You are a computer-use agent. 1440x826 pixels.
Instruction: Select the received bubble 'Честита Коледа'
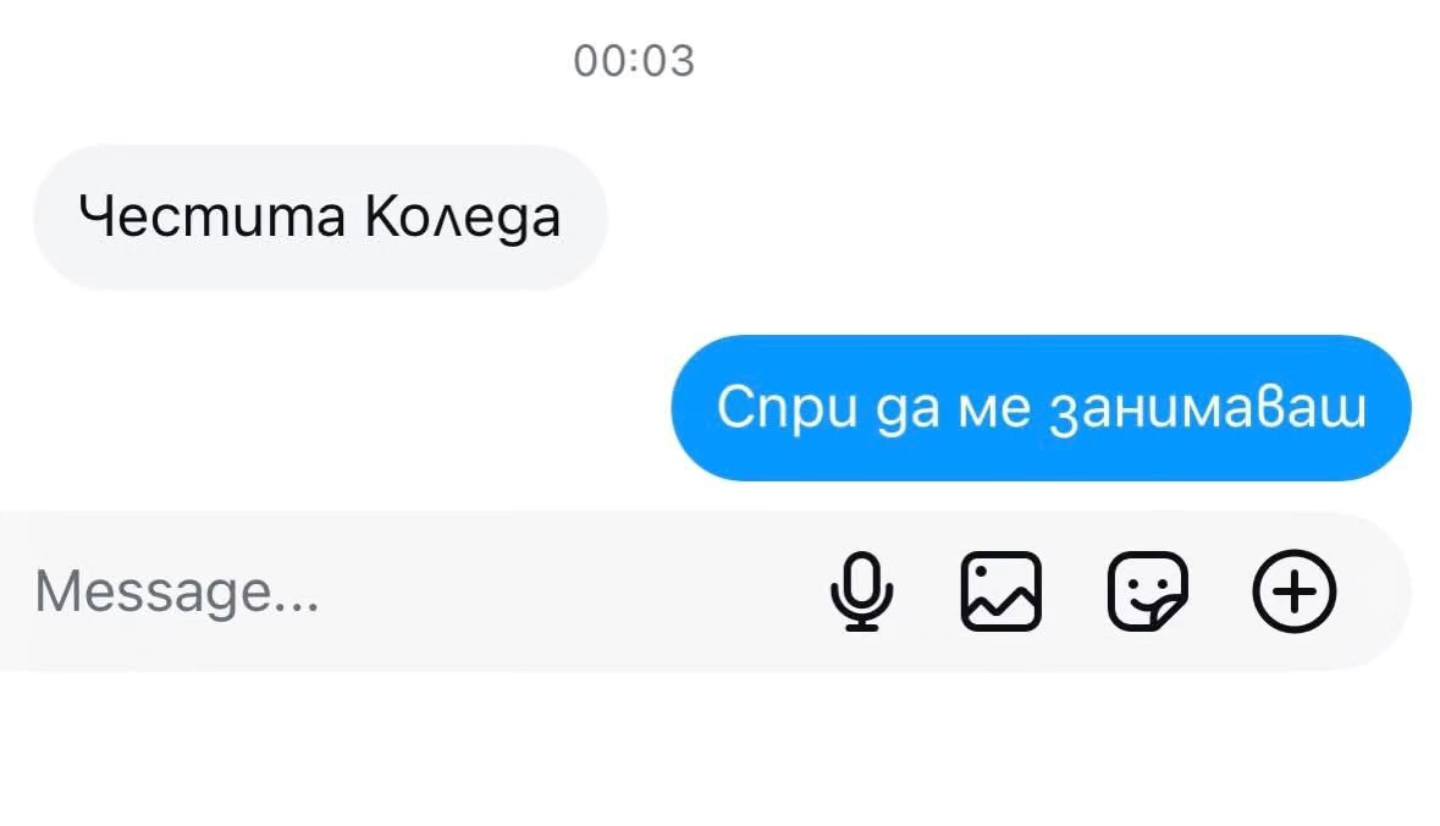click(x=320, y=217)
